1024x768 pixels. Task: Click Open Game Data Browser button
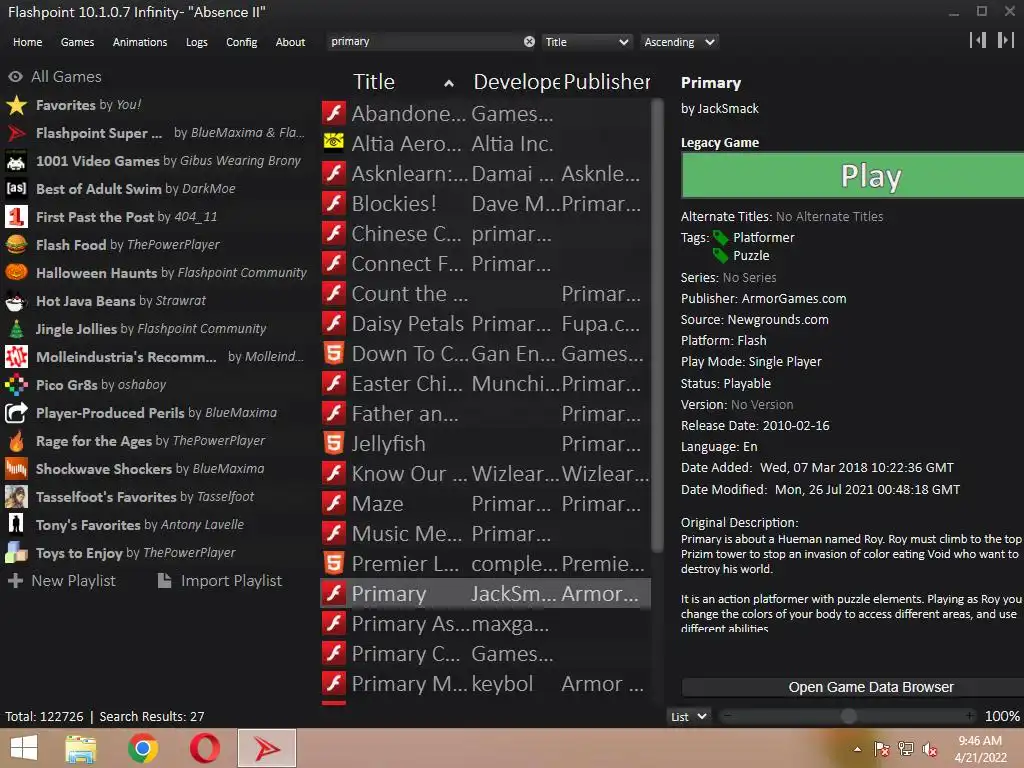852,687
